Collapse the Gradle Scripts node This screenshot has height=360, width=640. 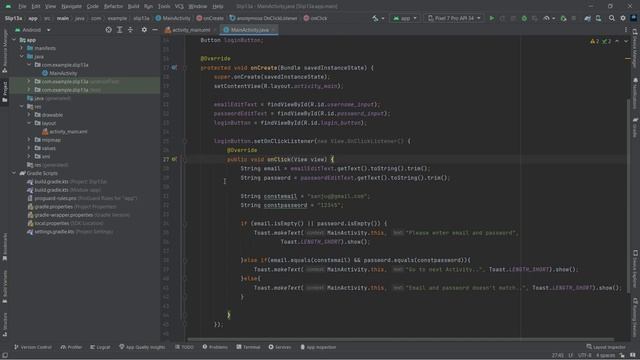tap(14, 173)
